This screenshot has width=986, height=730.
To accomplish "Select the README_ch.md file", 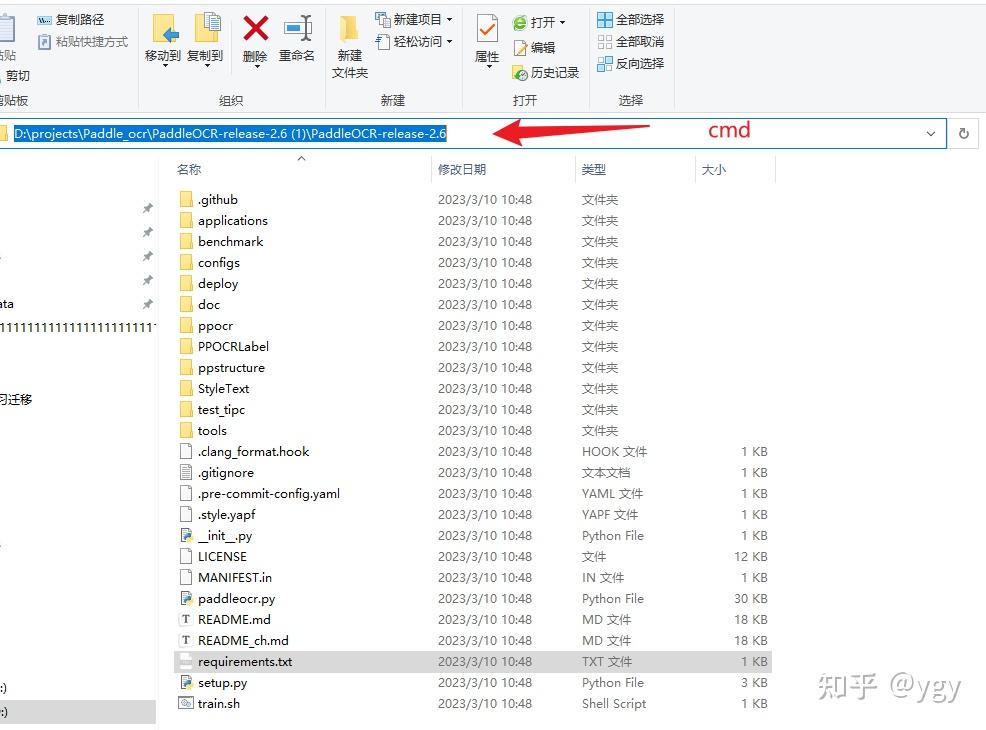I will pos(243,640).
